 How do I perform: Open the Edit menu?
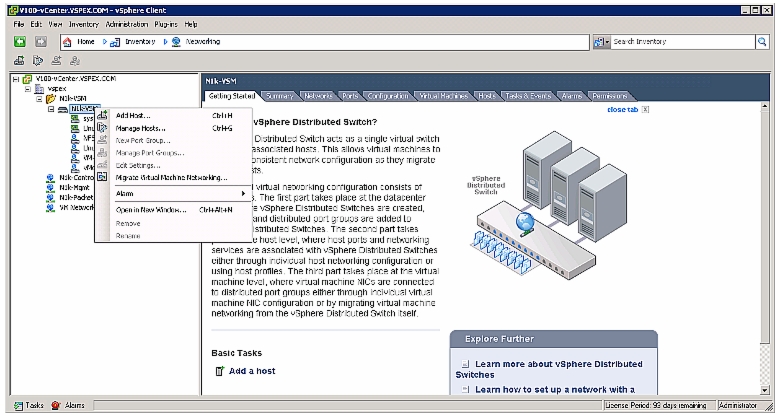(36, 24)
